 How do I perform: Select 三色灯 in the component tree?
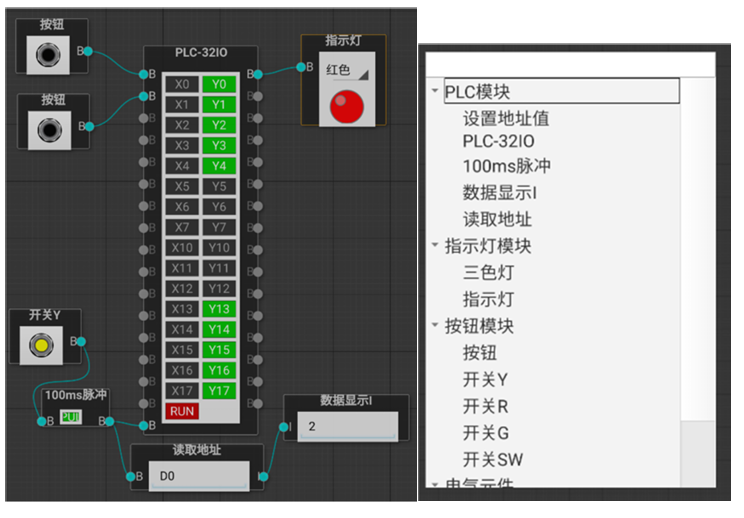click(x=489, y=272)
